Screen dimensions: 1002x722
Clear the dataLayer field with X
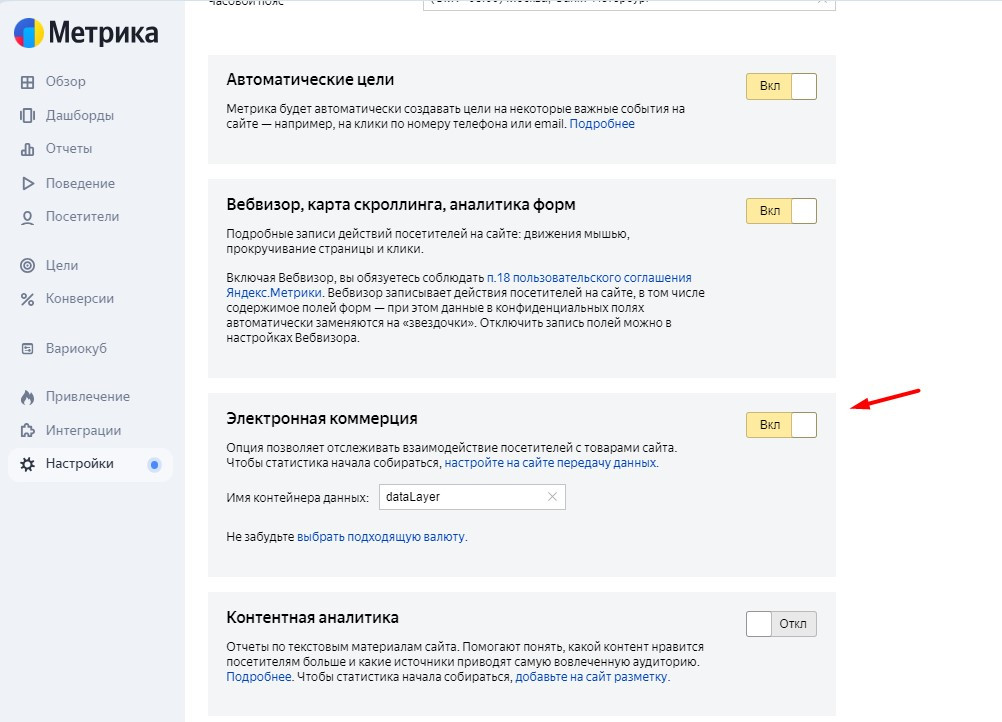(x=553, y=497)
